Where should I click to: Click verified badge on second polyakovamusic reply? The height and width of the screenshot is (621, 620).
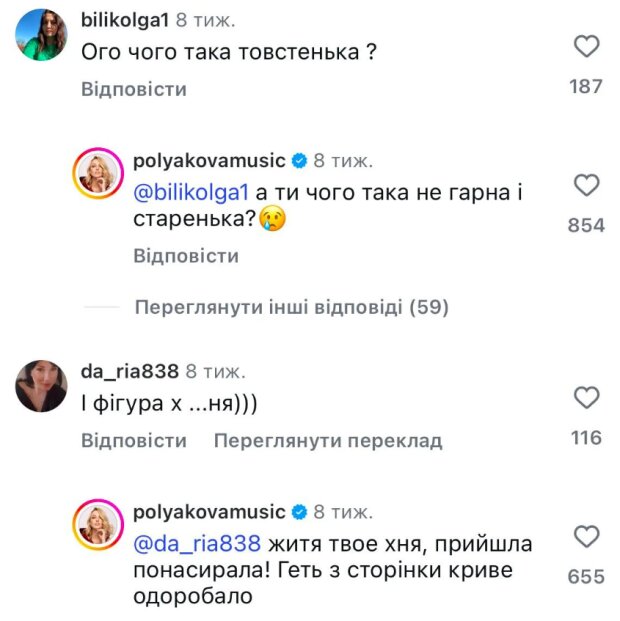[x=299, y=512]
